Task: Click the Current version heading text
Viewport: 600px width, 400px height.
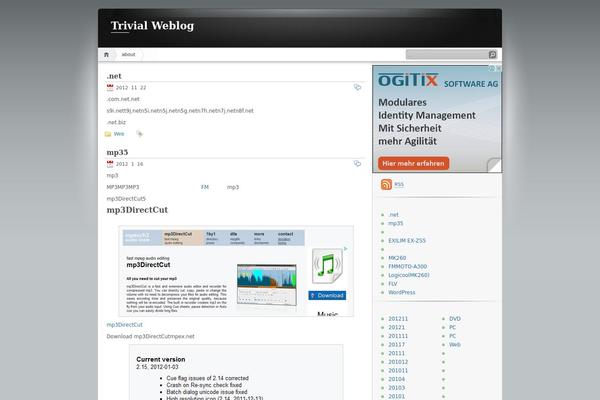Action: point(161,359)
